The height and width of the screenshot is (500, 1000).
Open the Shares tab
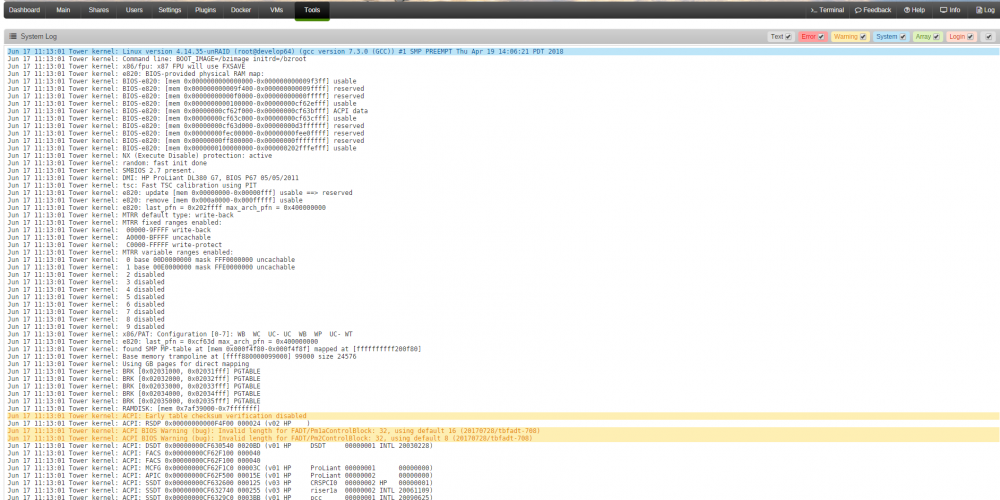98,10
